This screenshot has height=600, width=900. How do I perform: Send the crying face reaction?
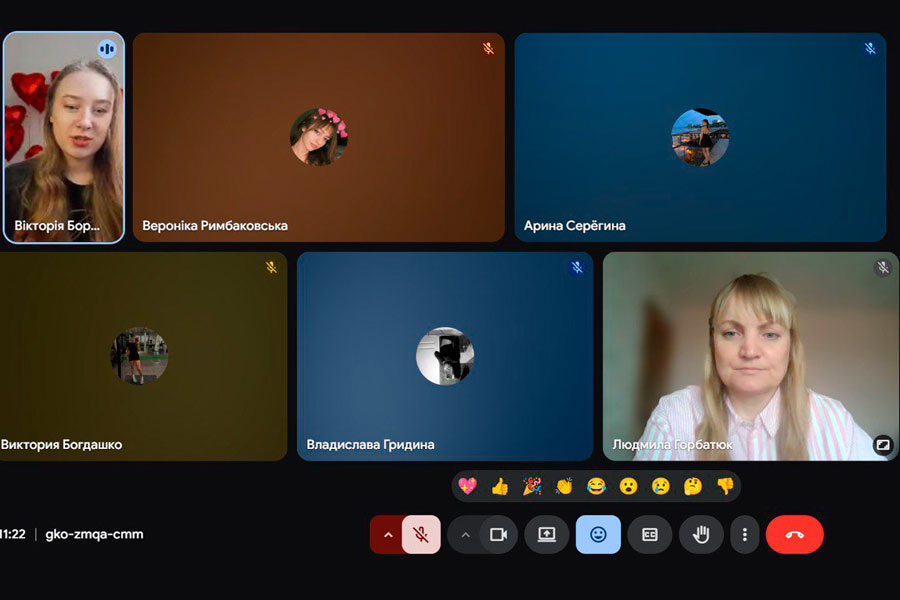click(661, 486)
